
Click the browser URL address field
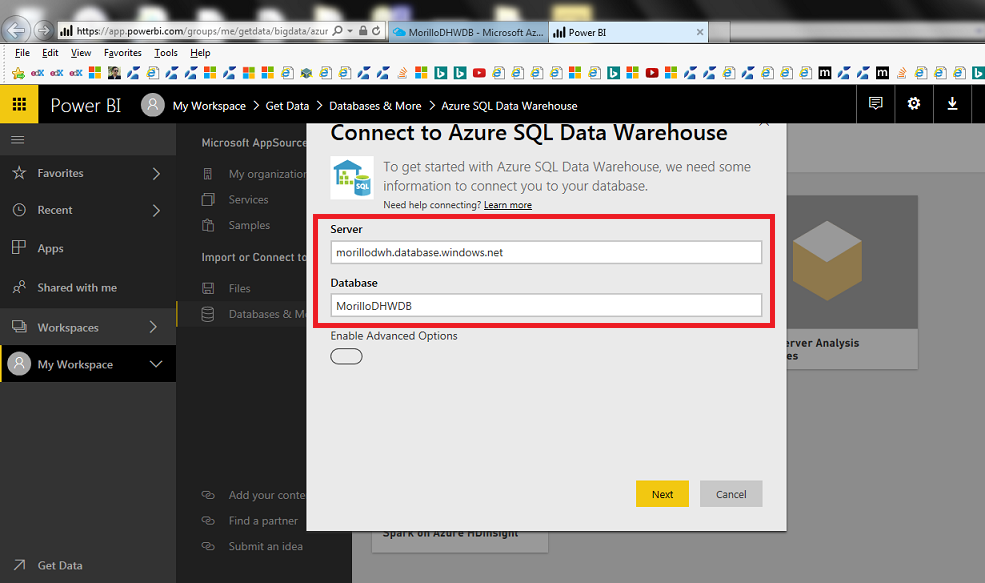pyautogui.click(x=202, y=31)
